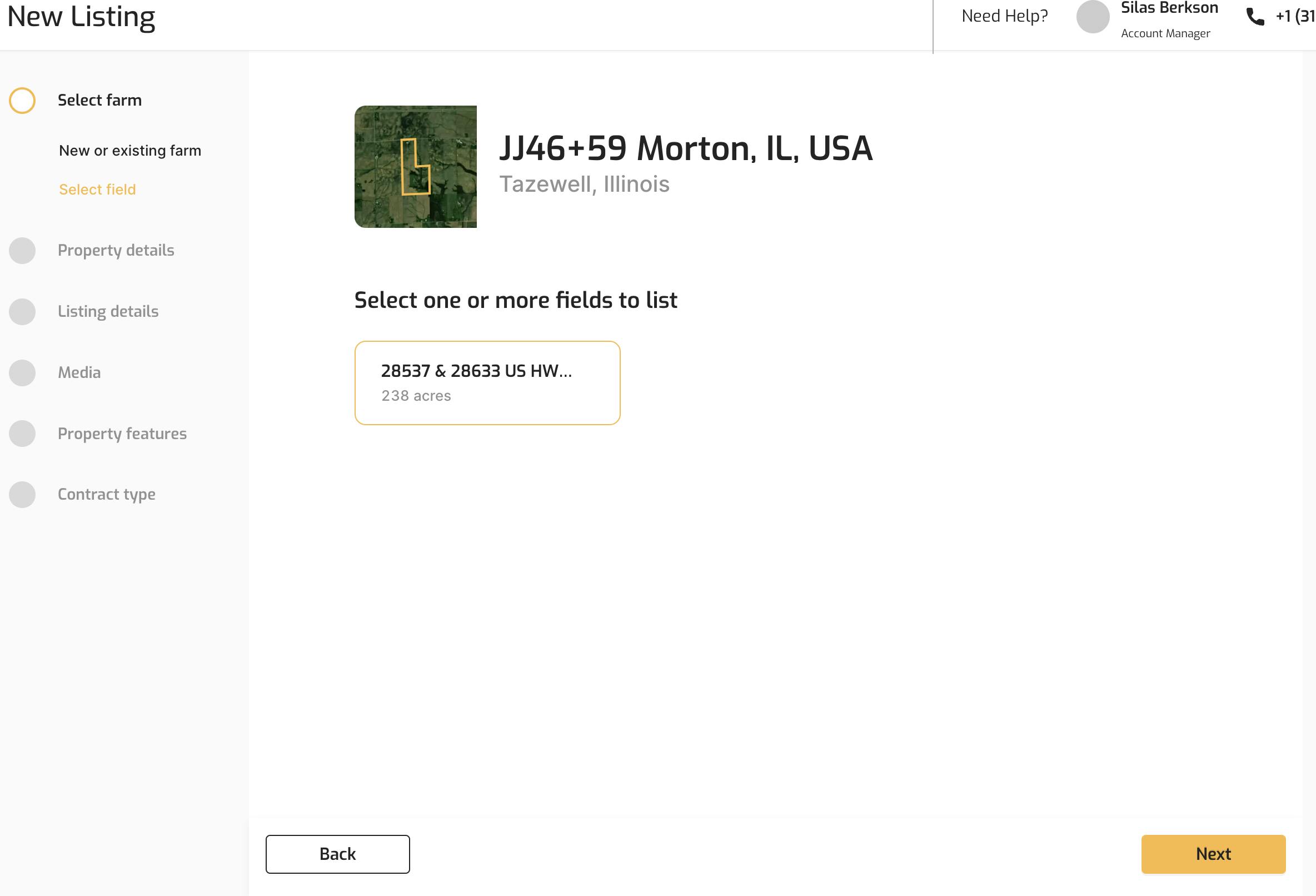
Task: Select the '28537 & 28633 US HW...' field
Action: coord(487,382)
